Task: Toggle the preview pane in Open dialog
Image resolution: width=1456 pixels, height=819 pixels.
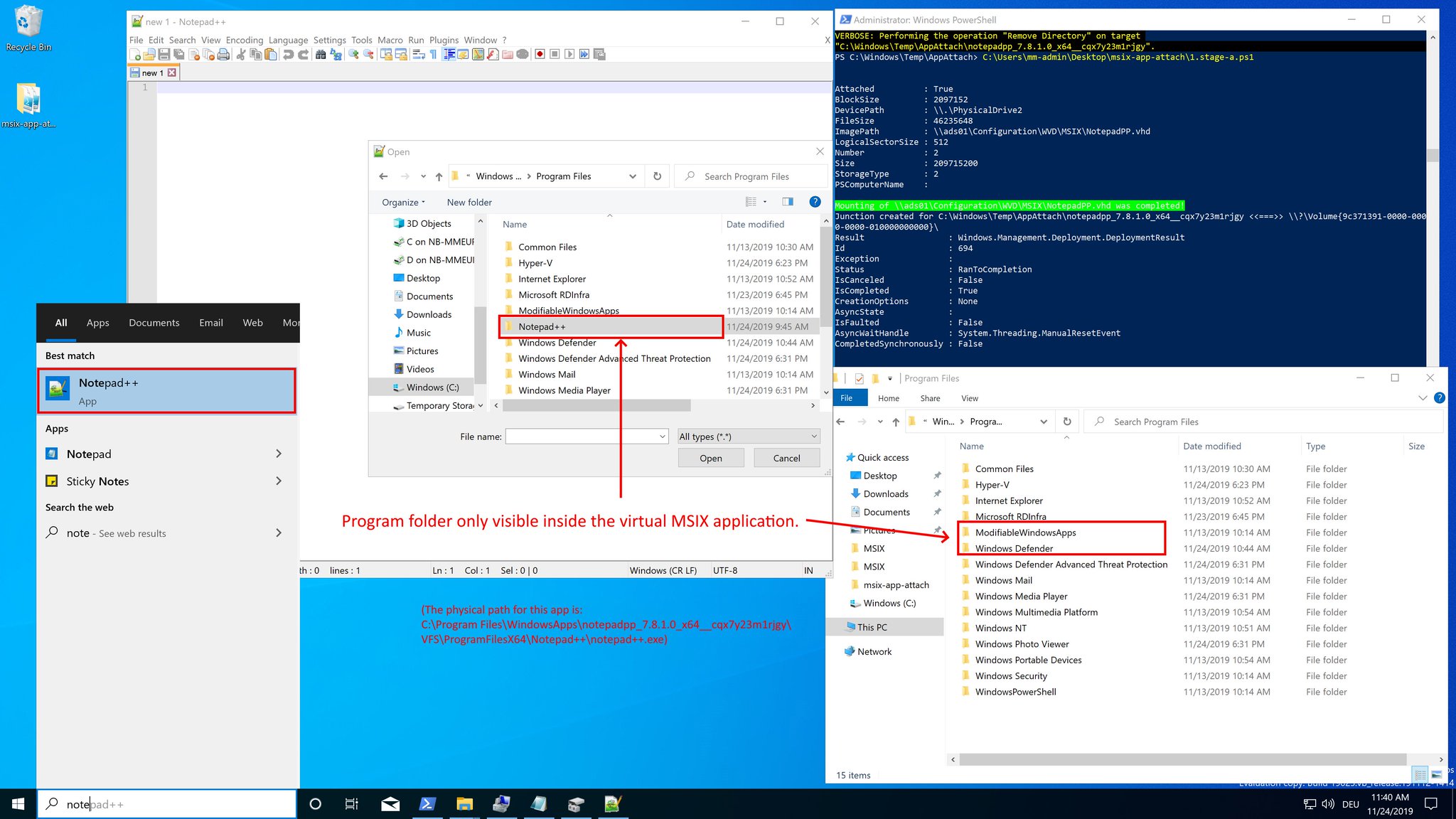Action: [x=788, y=202]
